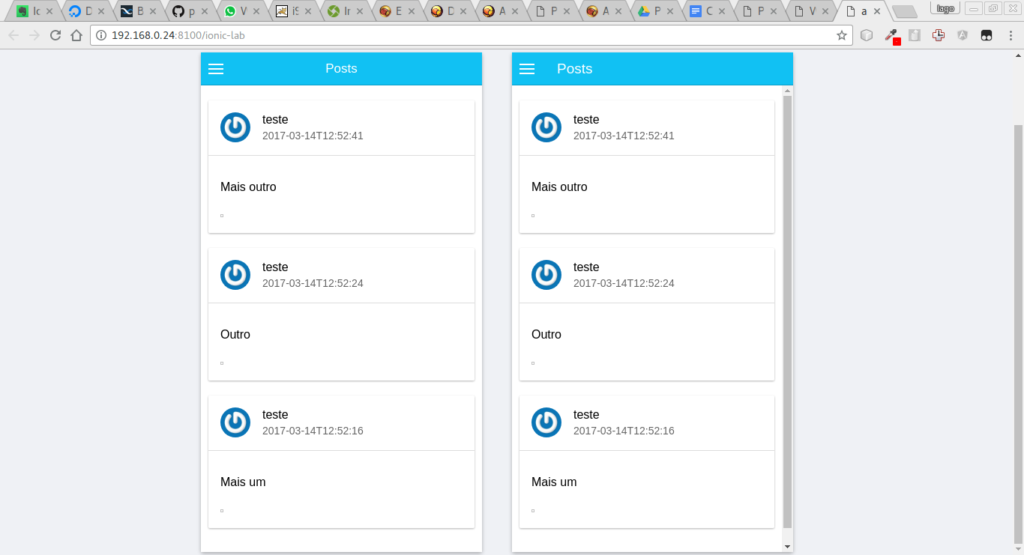
Task: Click the down arrow on the right panel's scrollbar
Action: pos(787,546)
